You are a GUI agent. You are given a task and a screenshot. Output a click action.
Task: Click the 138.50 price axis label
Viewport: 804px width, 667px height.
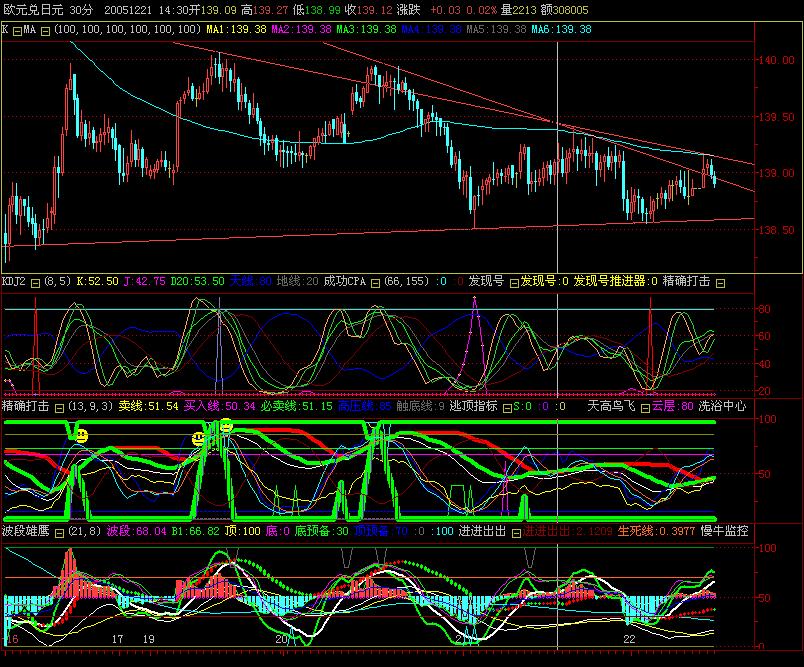(776, 230)
